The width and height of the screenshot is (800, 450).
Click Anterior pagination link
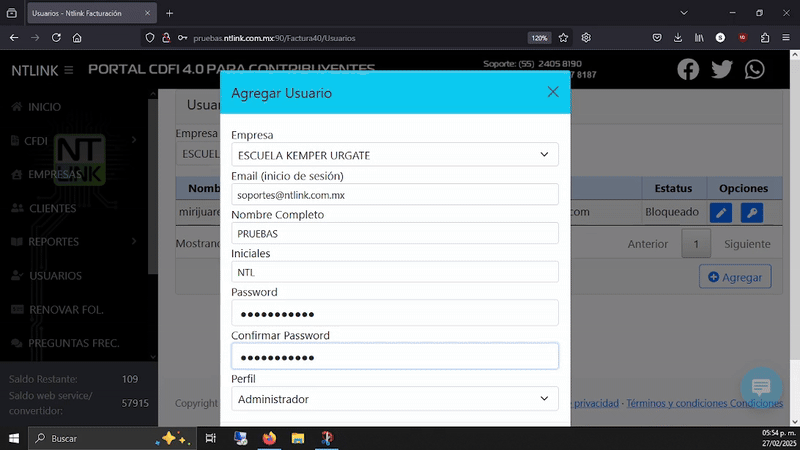click(647, 244)
